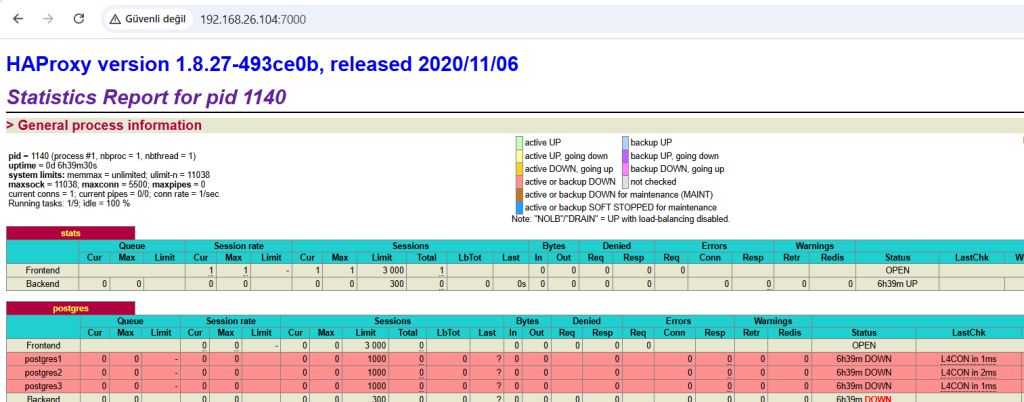This screenshot has width=1024, height=402.
Task: Click the browser back arrow
Action: pyautogui.click(x=18, y=19)
